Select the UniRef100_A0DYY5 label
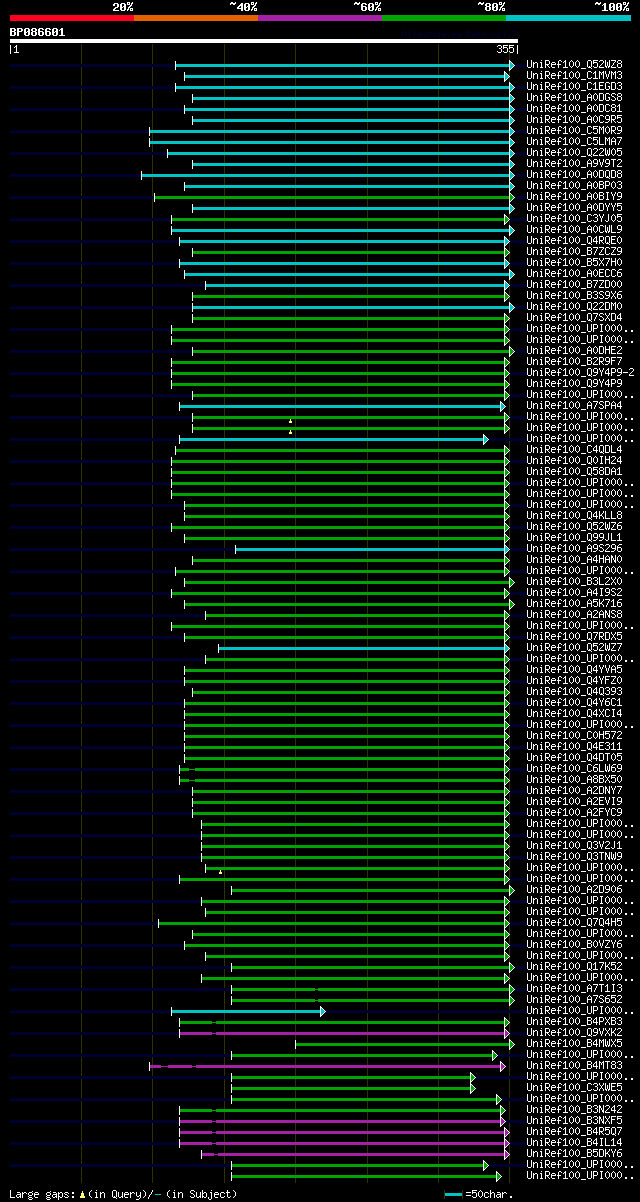 pyautogui.click(x=574, y=207)
